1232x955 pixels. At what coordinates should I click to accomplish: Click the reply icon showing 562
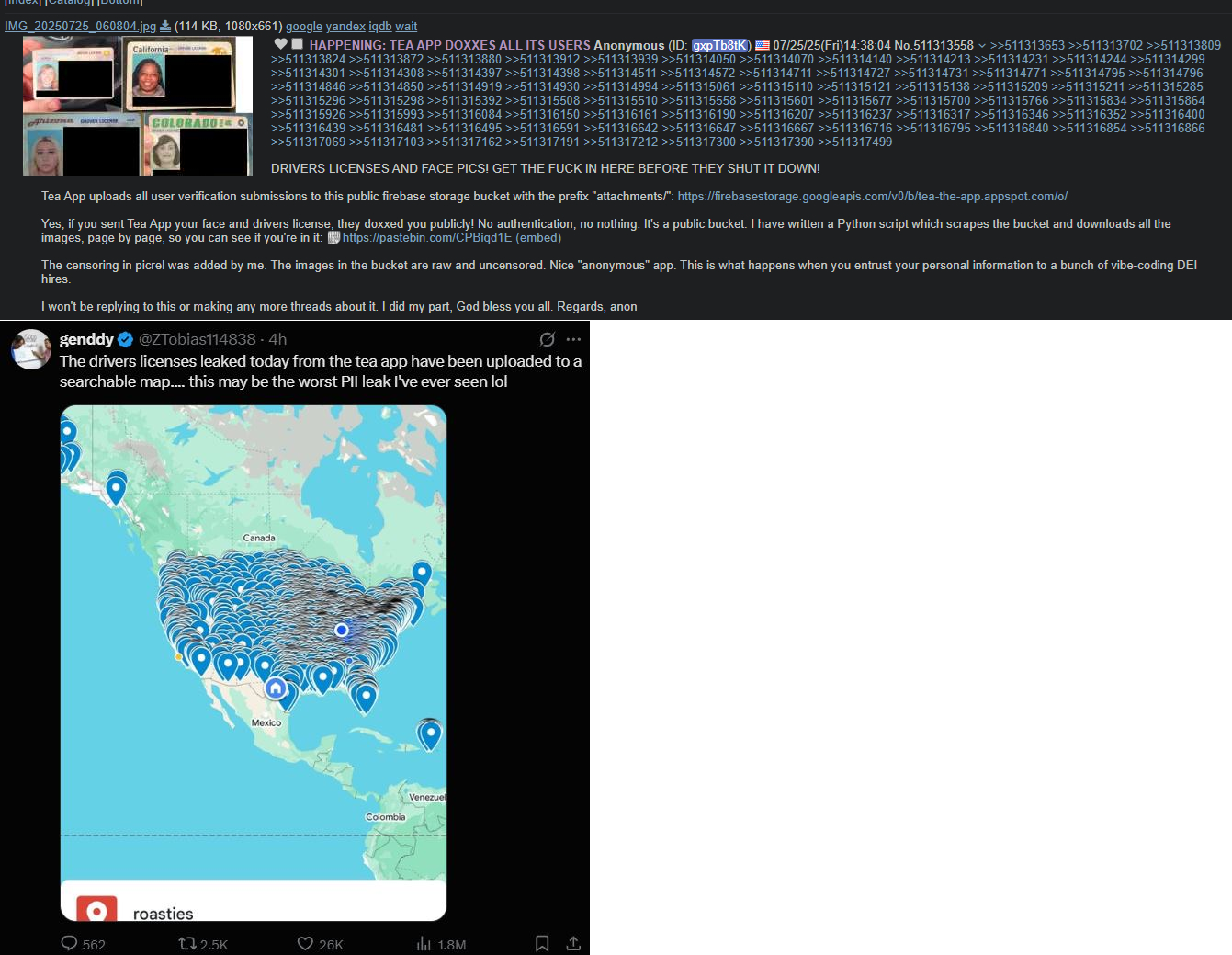[69, 943]
